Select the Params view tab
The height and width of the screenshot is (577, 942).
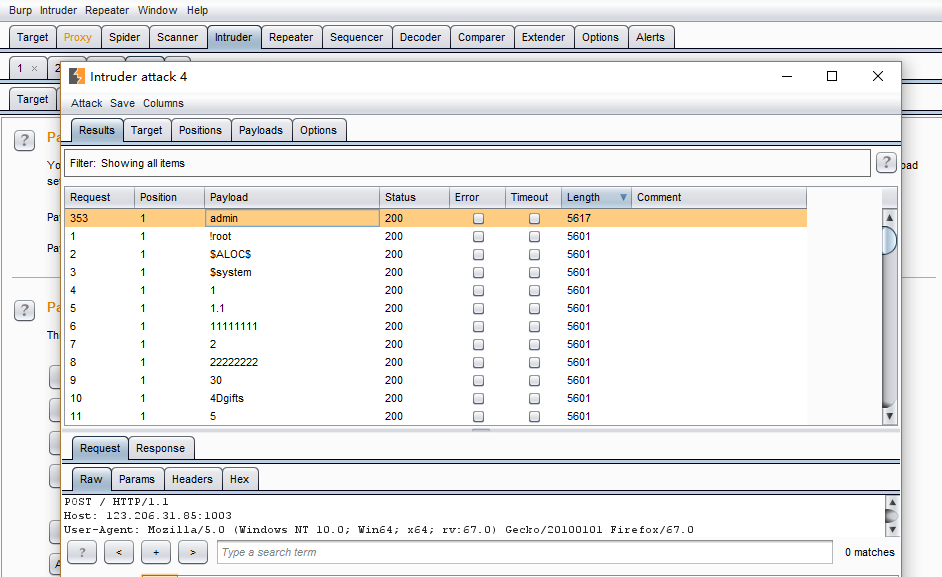pyautogui.click(x=137, y=479)
